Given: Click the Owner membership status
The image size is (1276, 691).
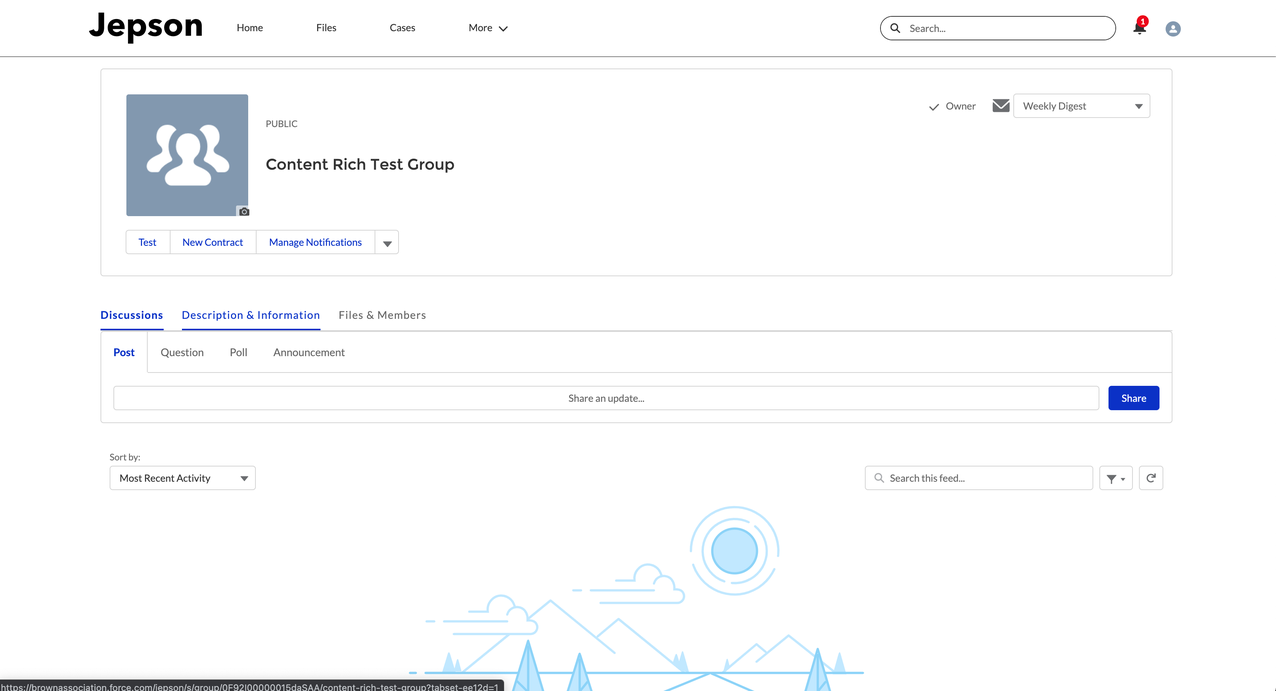Looking at the screenshot, I should coord(952,106).
